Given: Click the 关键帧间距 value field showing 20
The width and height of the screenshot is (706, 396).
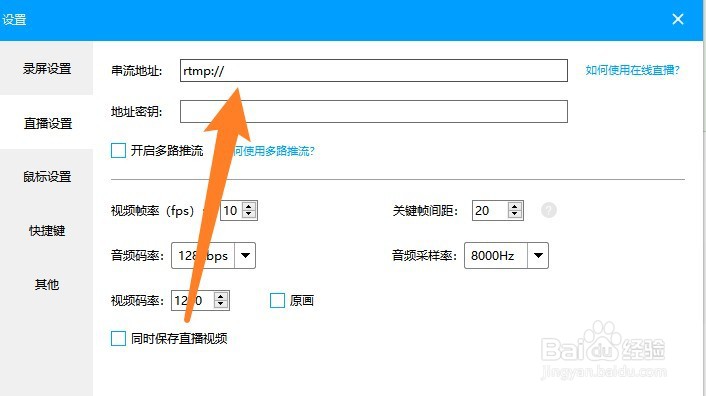Looking at the screenshot, I should click(490, 210).
